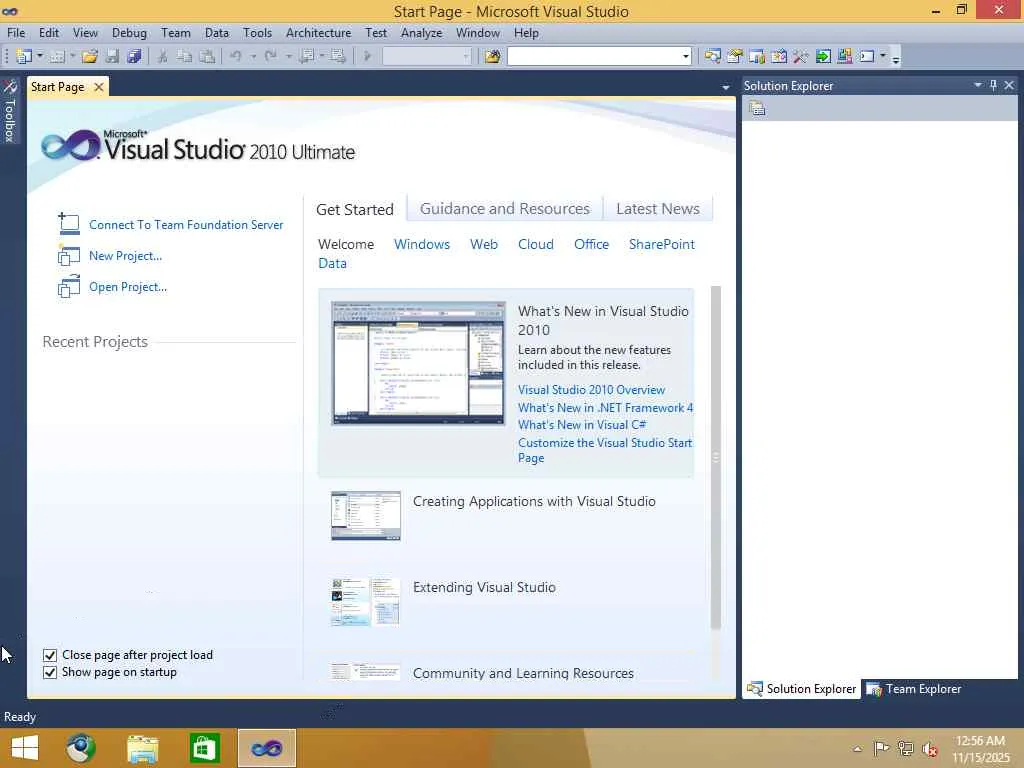Image resolution: width=1024 pixels, height=768 pixels.
Task: Click the Undo arrow icon
Action: point(236,56)
